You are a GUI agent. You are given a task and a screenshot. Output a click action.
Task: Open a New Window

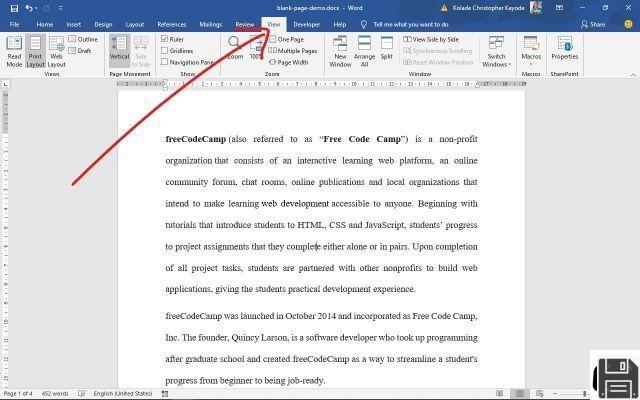(340, 51)
